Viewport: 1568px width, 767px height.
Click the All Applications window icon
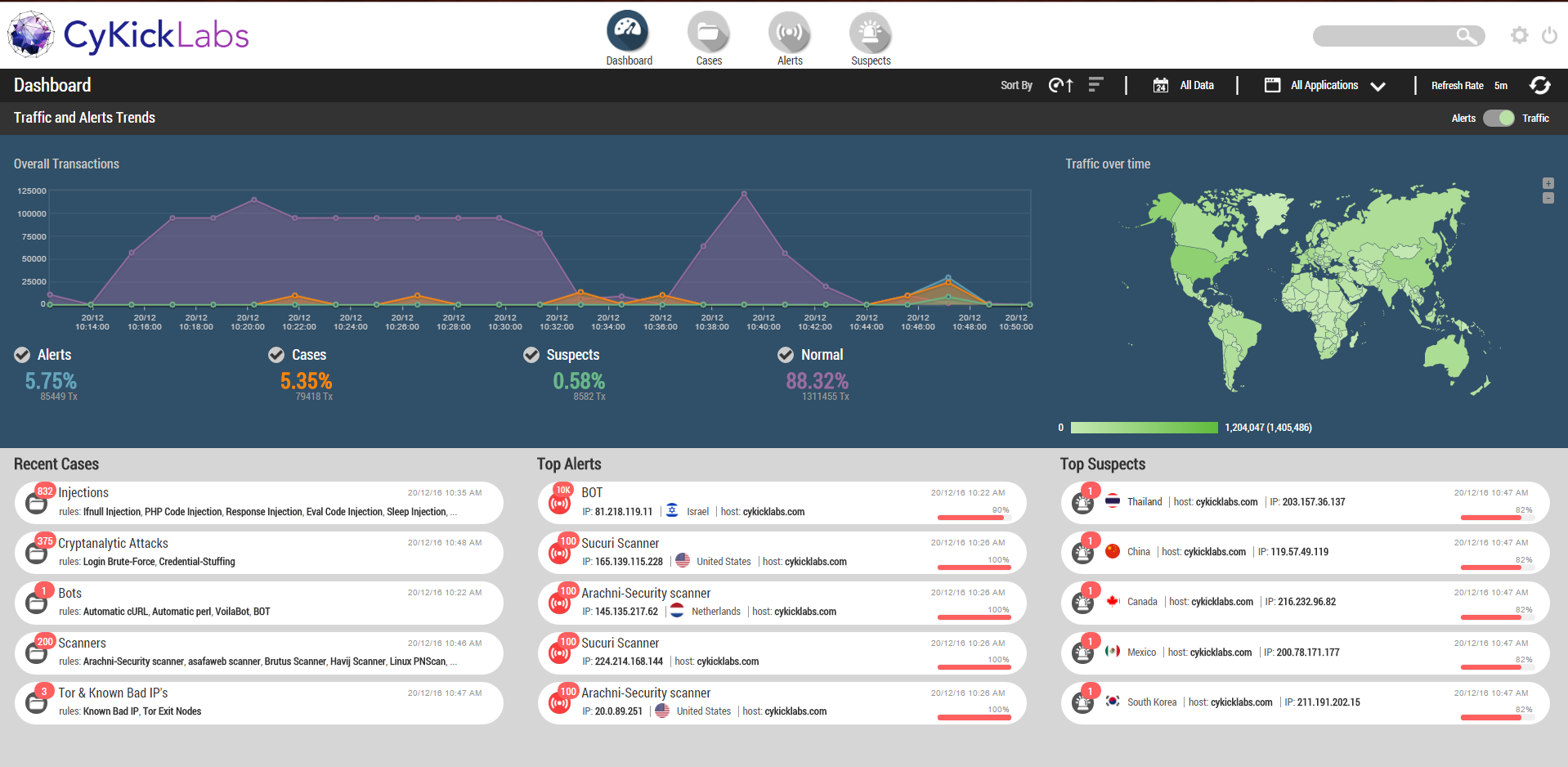1272,85
